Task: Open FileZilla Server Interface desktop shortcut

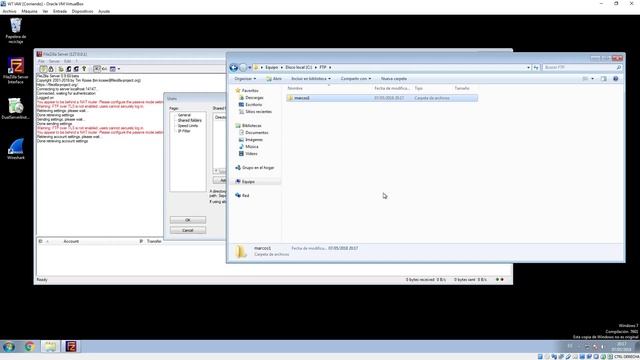Action: tap(16, 71)
